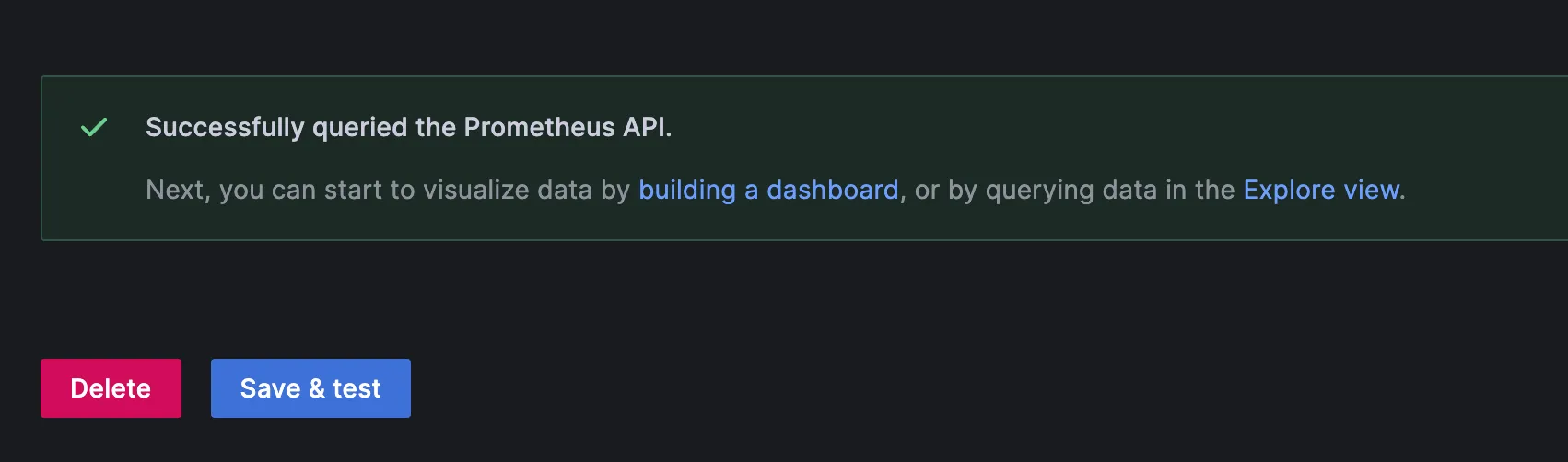Start building a dashboard from the alert
This screenshot has height=462, width=1568.
pos(768,190)
